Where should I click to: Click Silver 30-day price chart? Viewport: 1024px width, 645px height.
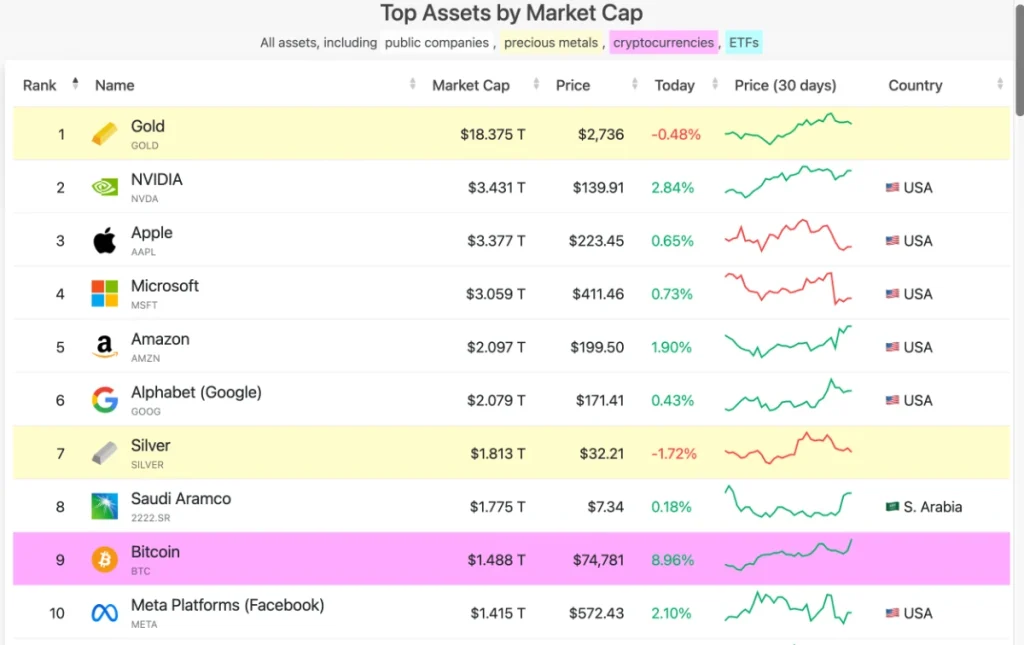(788, 448)
